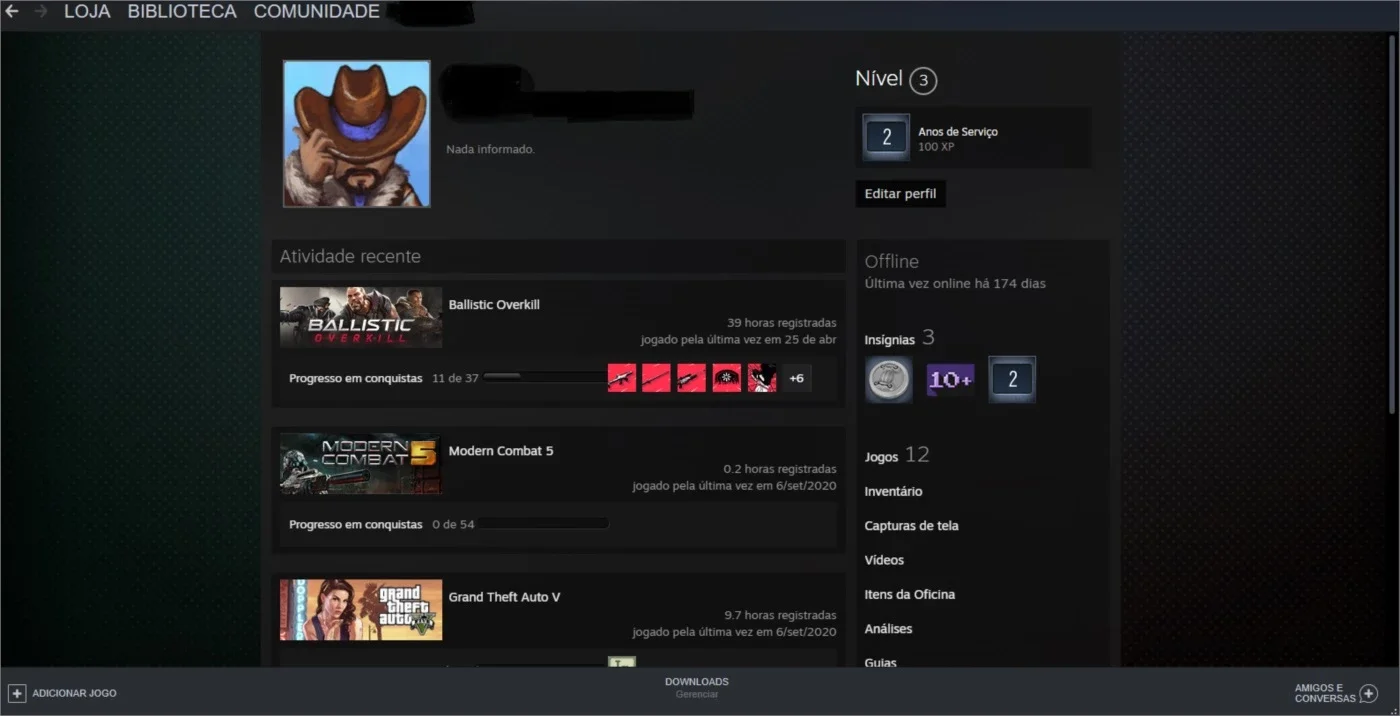
Task: Click '9.7 horas registradas' text
Action: pos(780,615)
